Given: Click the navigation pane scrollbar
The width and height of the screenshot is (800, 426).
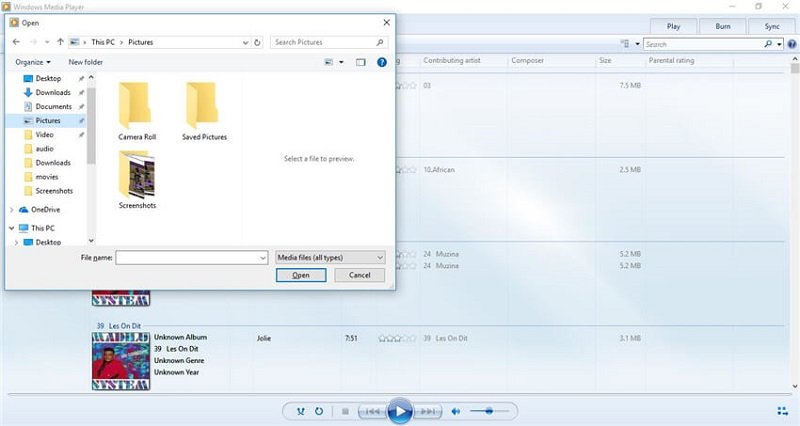Looking at the screenshot, I should click(91, 126).
